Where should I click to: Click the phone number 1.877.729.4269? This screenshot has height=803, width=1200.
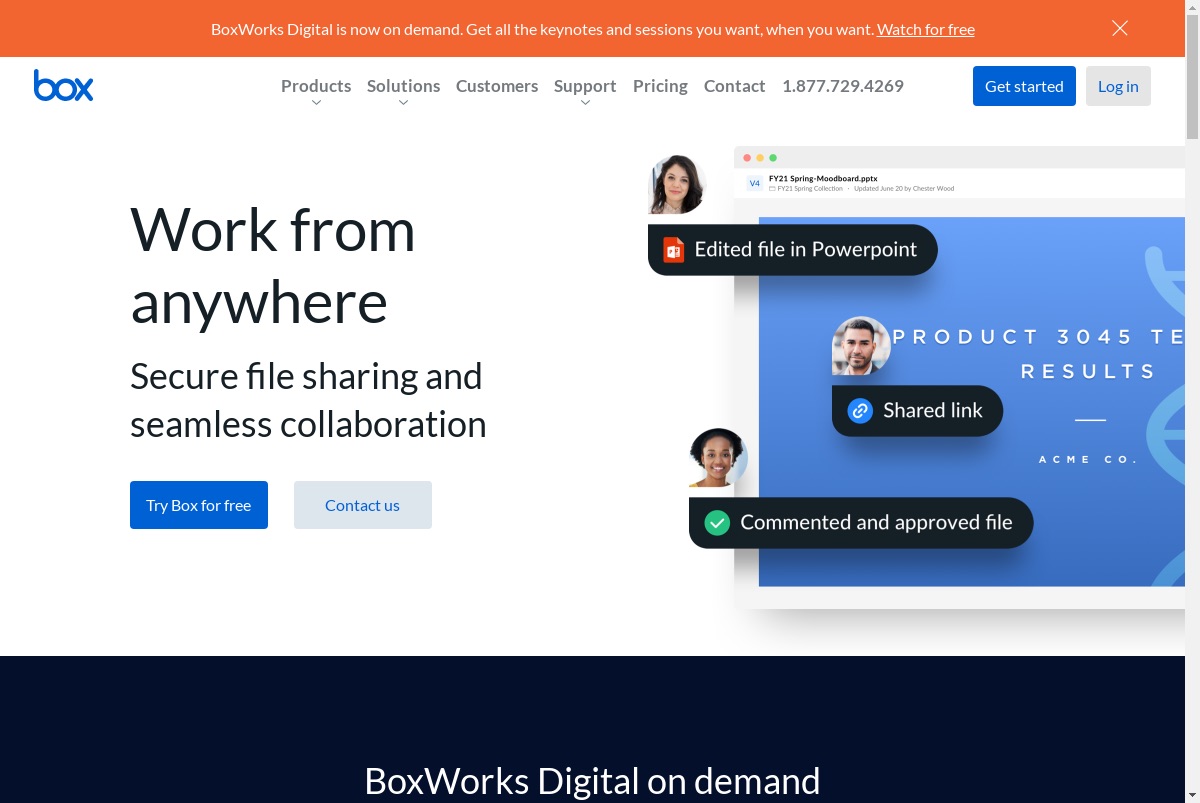pos(843,86)
